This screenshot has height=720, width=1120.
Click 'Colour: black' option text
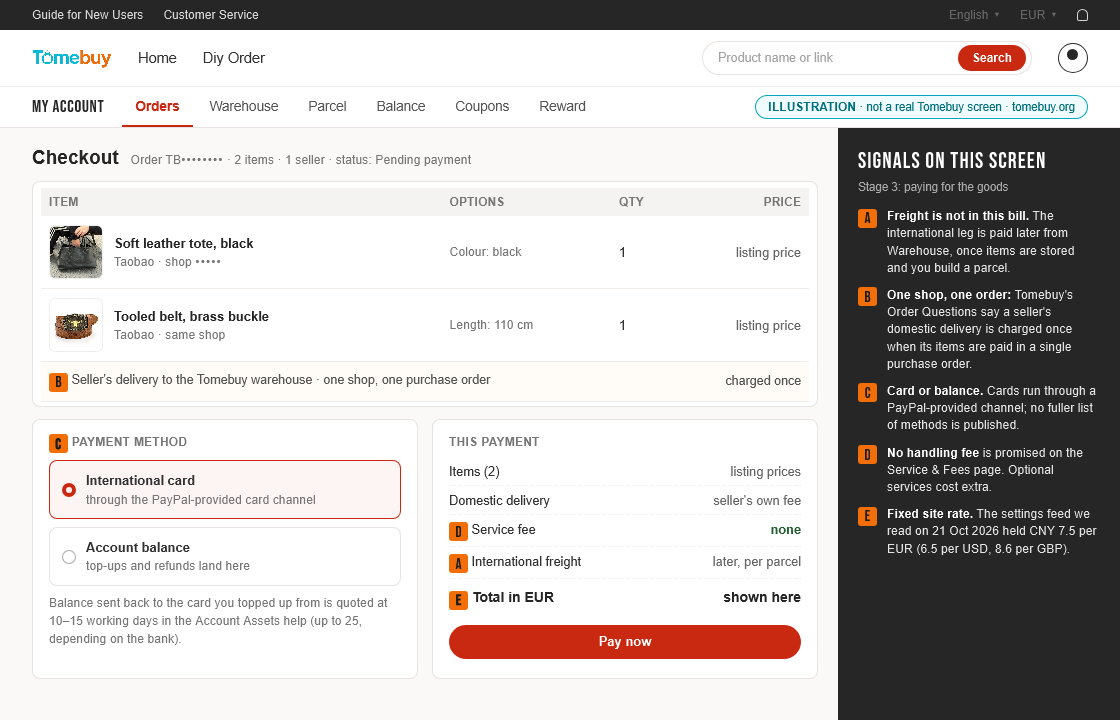pos(486,252)
